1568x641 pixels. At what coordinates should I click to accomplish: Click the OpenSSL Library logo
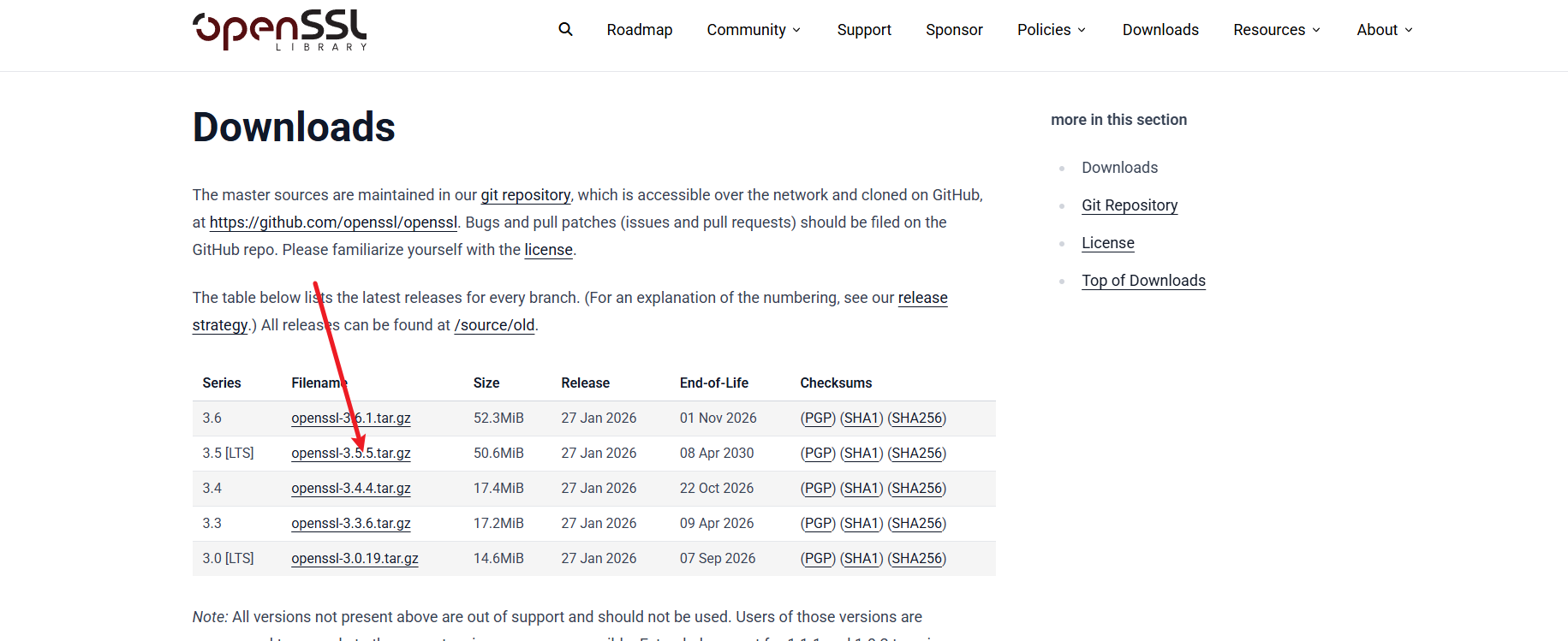(280, 31)
